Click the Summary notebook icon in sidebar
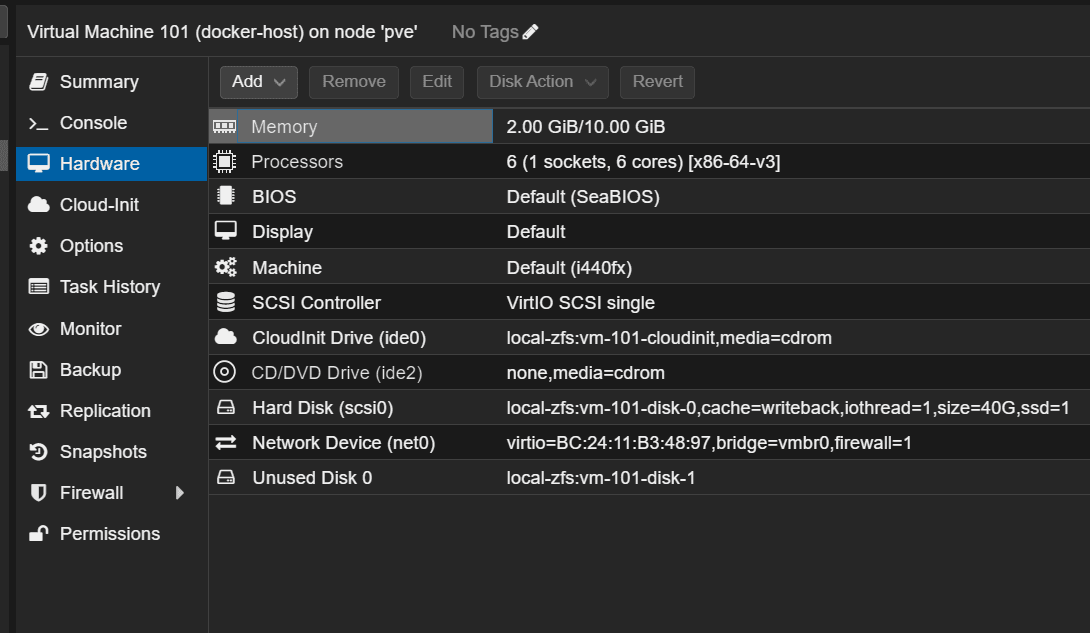This screenshot has width=1090, height=633. [x=38, y=82]
